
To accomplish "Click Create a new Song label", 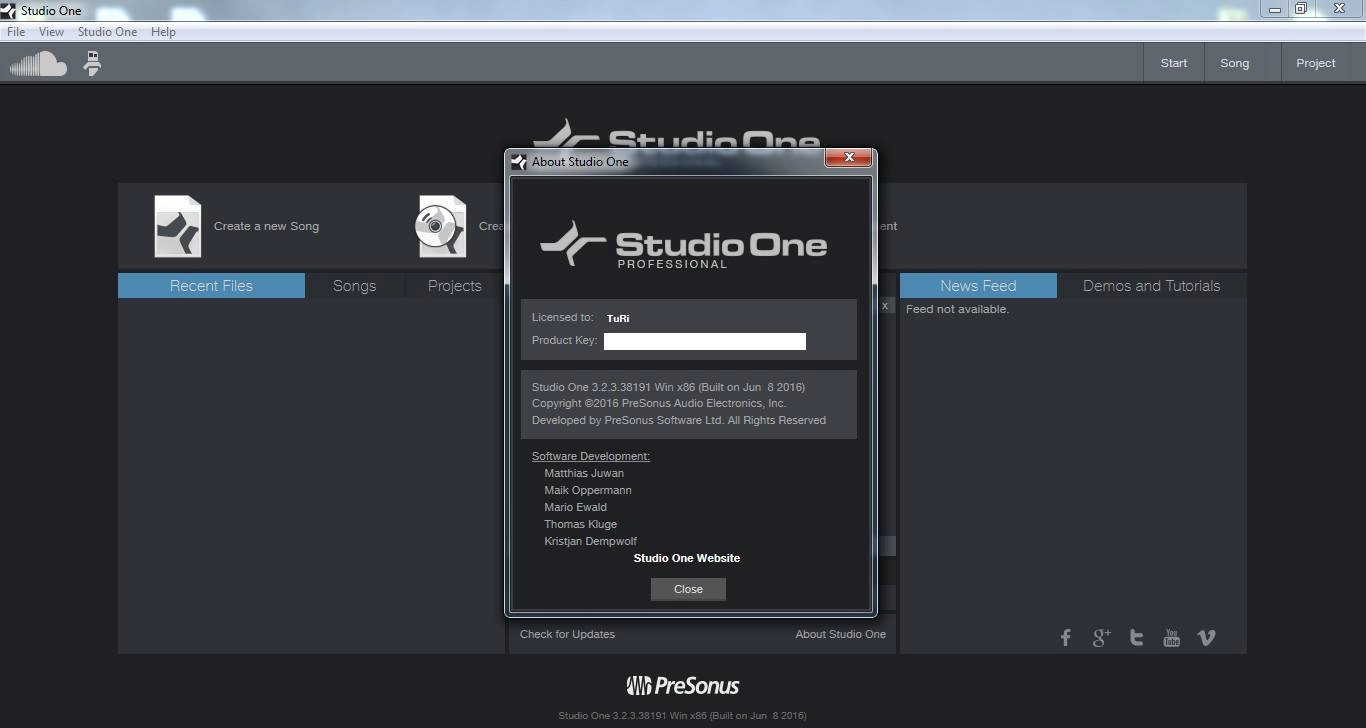I will (x=266, y=226).
